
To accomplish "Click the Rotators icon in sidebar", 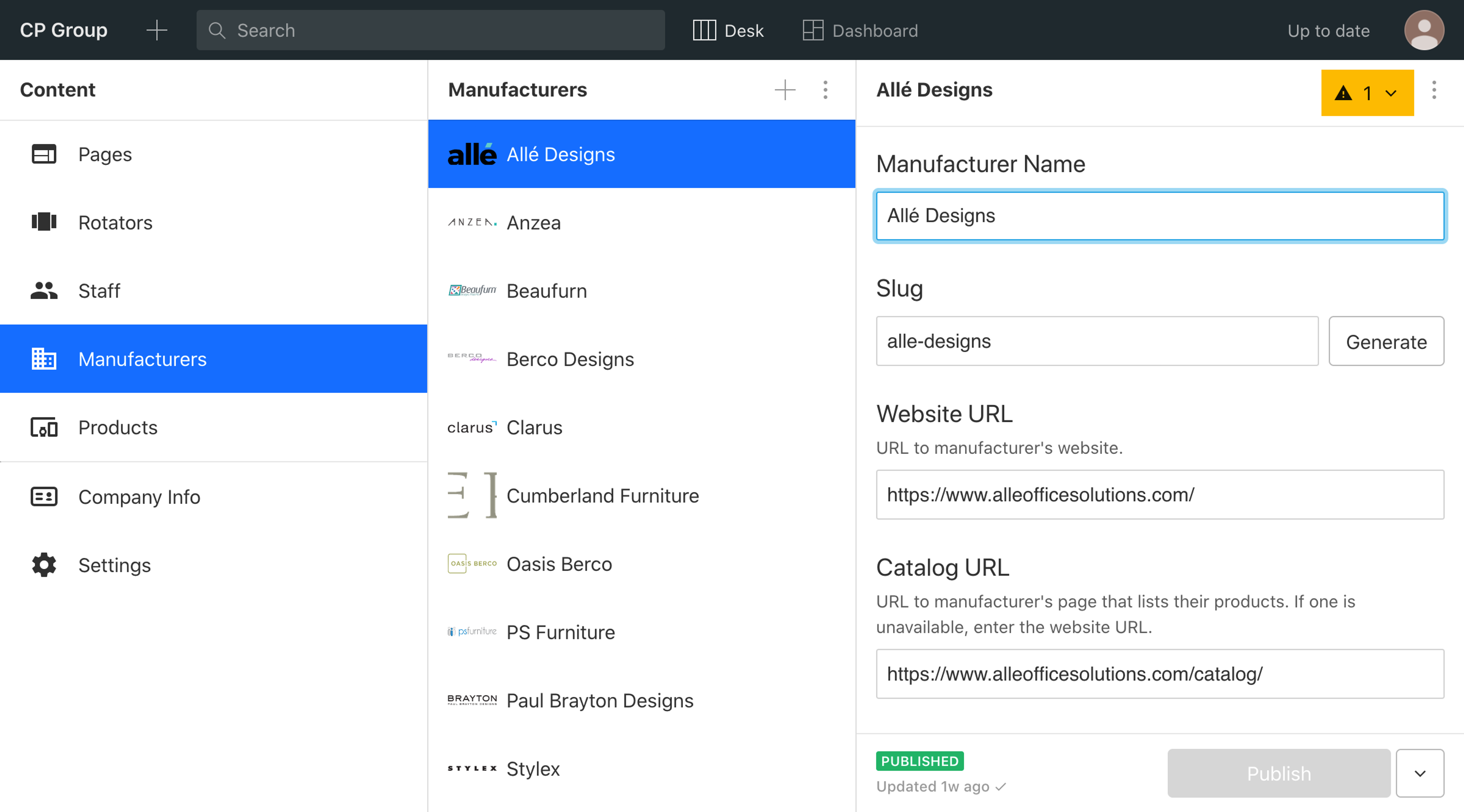I will pyautogui.click(x=43, y=222).
